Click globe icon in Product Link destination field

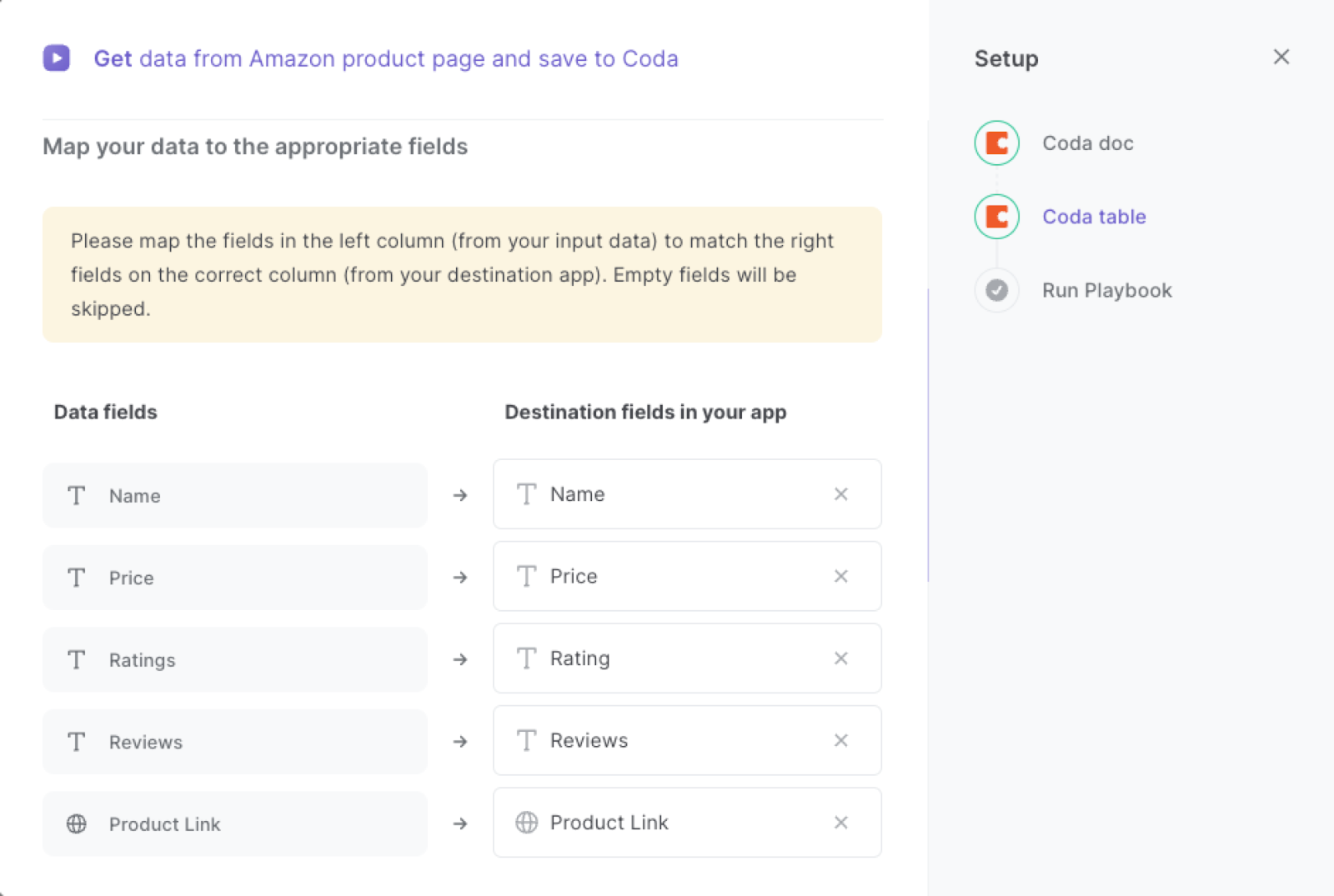click(x=527, y=823)
